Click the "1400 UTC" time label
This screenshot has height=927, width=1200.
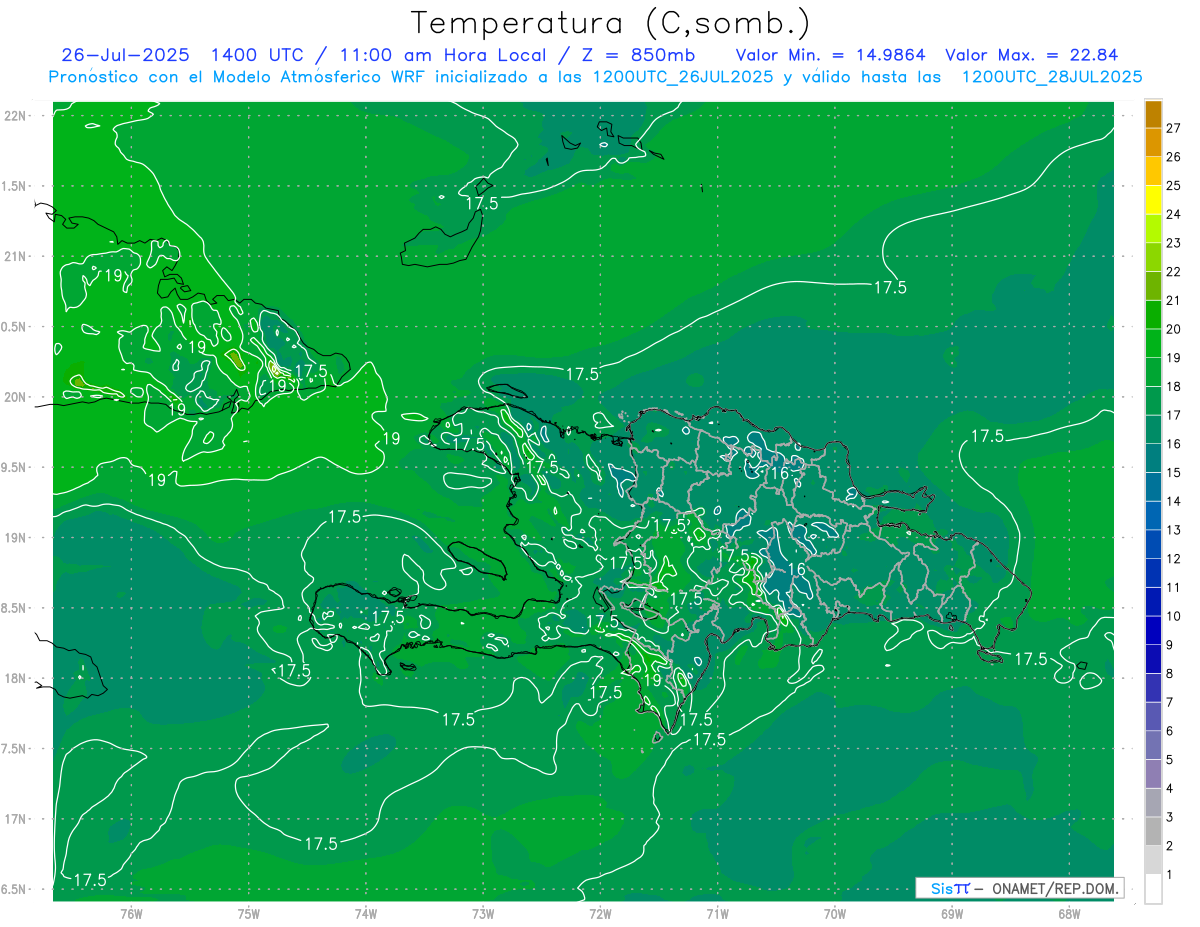click(258, 55)
